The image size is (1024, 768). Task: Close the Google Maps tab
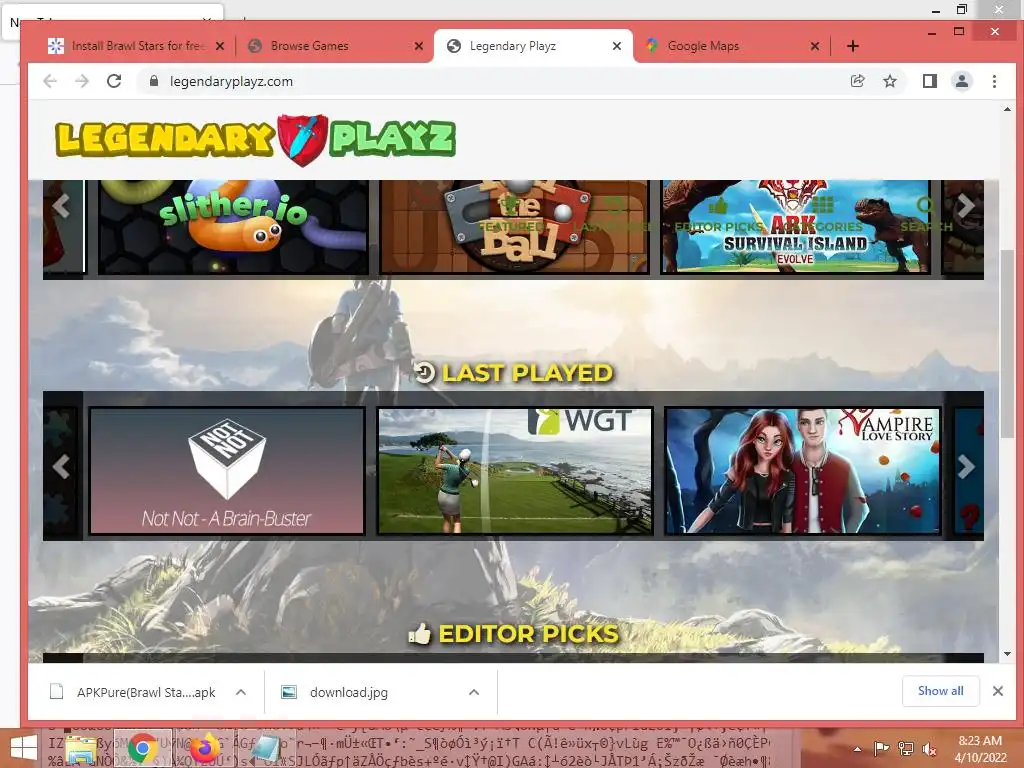tap(814, 46)
